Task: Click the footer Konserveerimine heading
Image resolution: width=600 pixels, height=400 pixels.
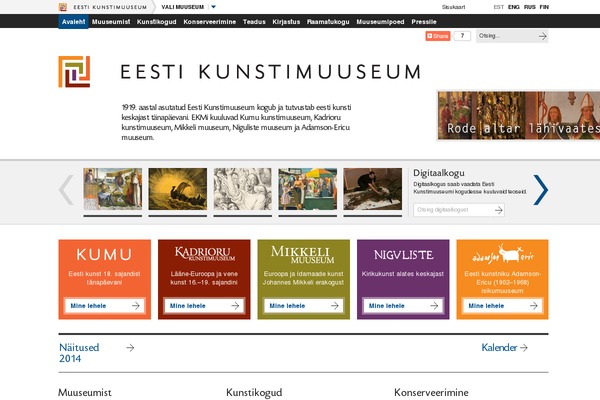Action: [431, 392]
